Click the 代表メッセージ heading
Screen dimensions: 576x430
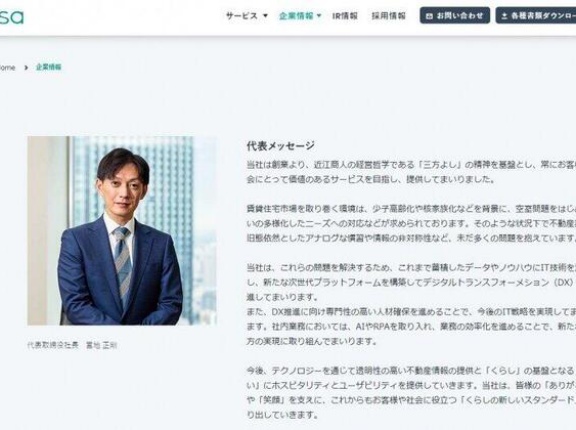click(x=281, y=146)
